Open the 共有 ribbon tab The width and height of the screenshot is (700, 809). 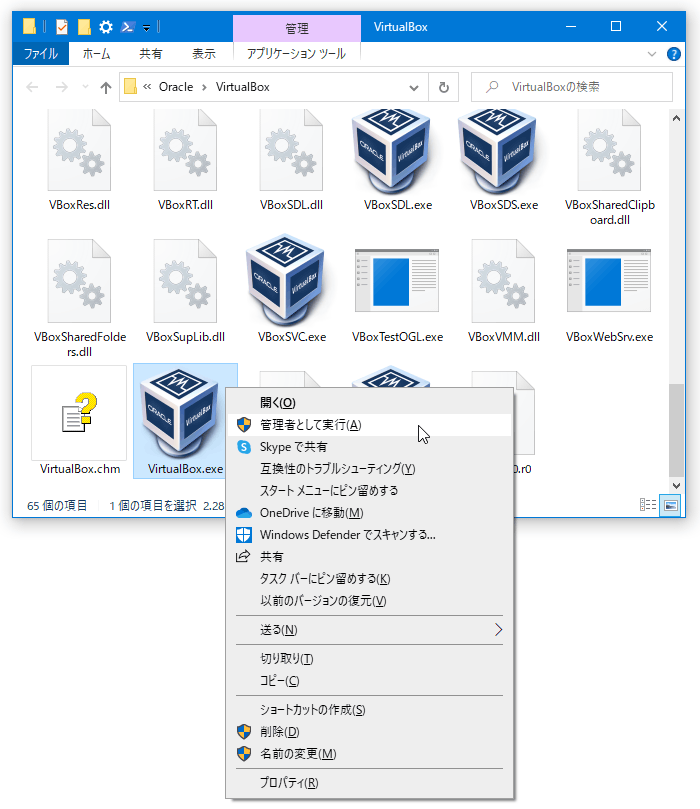pos(151,54)
